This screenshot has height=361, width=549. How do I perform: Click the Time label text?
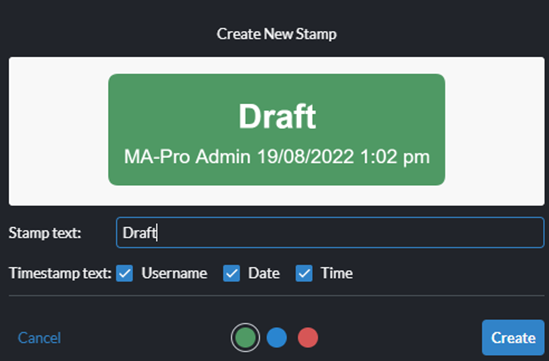click(337, 273)
